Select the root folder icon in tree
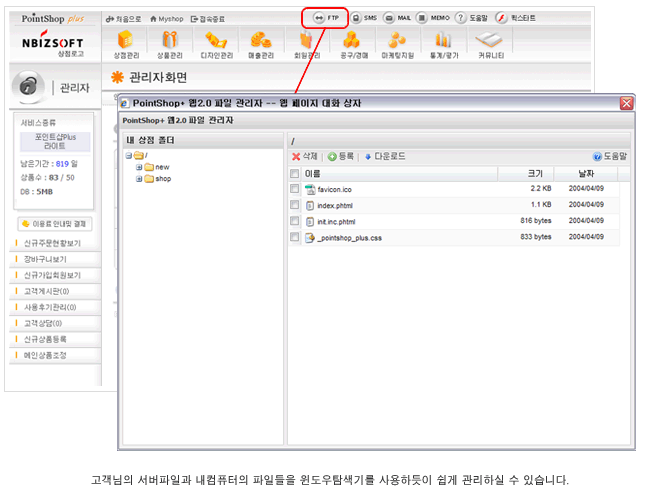 click(x=138, y=155)
